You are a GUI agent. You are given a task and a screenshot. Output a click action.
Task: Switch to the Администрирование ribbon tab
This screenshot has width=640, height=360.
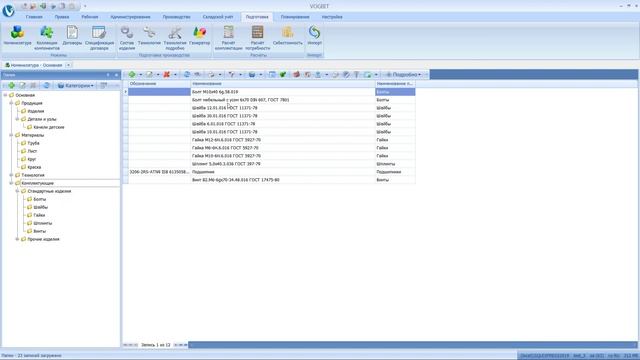point(130,17)
